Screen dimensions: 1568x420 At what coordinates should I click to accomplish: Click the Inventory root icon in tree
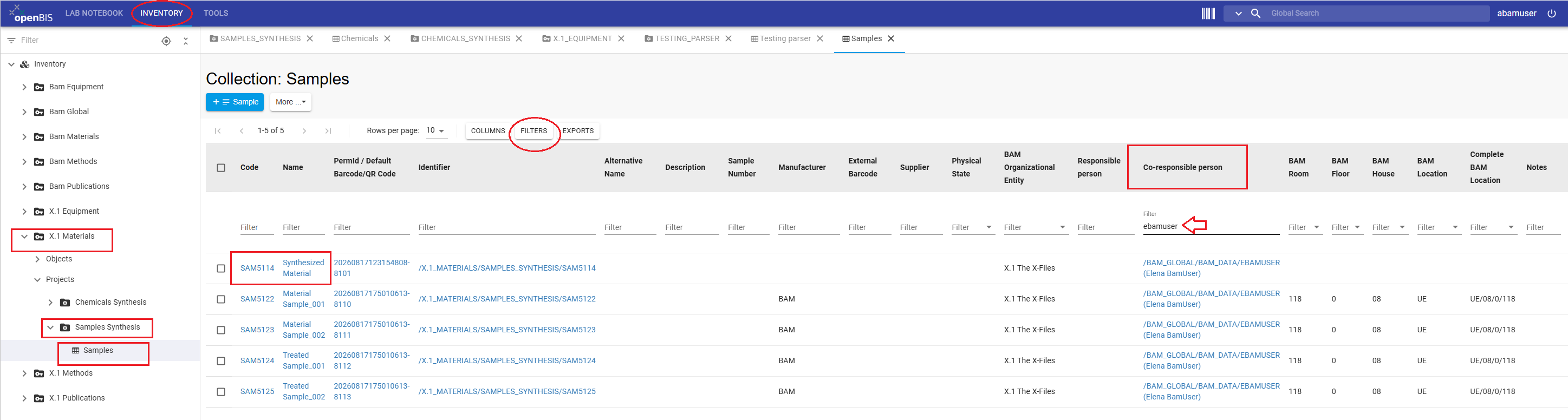25,64
